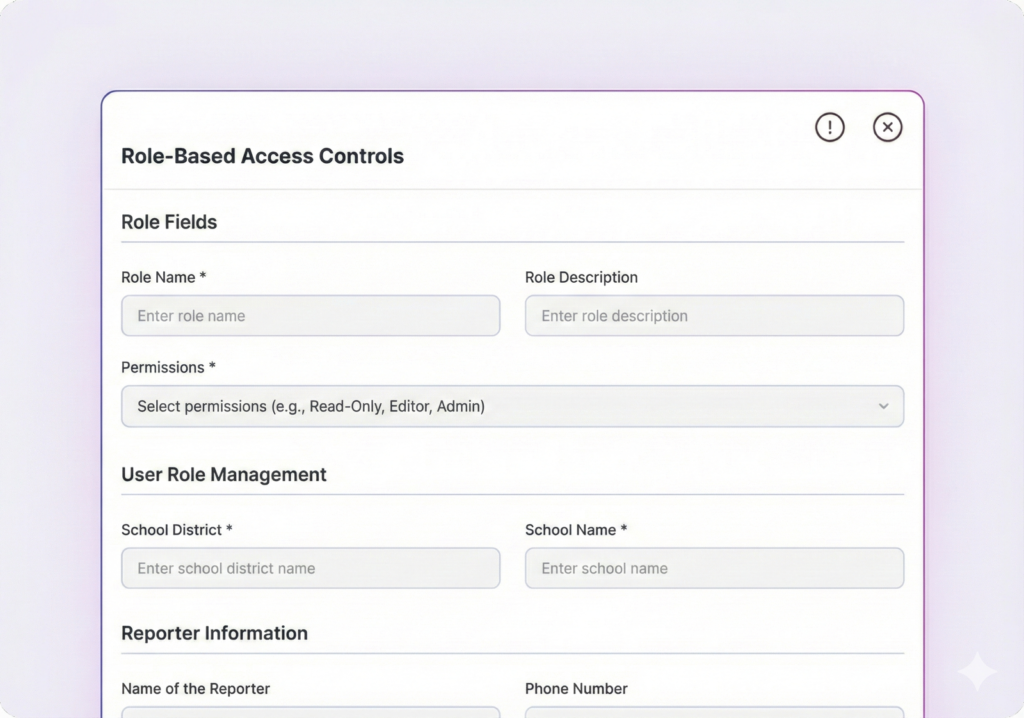Click the sparkle icon in bottom corner
The width and height of the screenshot is (1024, 718).
pyautogui.click(x=976, y=672)
